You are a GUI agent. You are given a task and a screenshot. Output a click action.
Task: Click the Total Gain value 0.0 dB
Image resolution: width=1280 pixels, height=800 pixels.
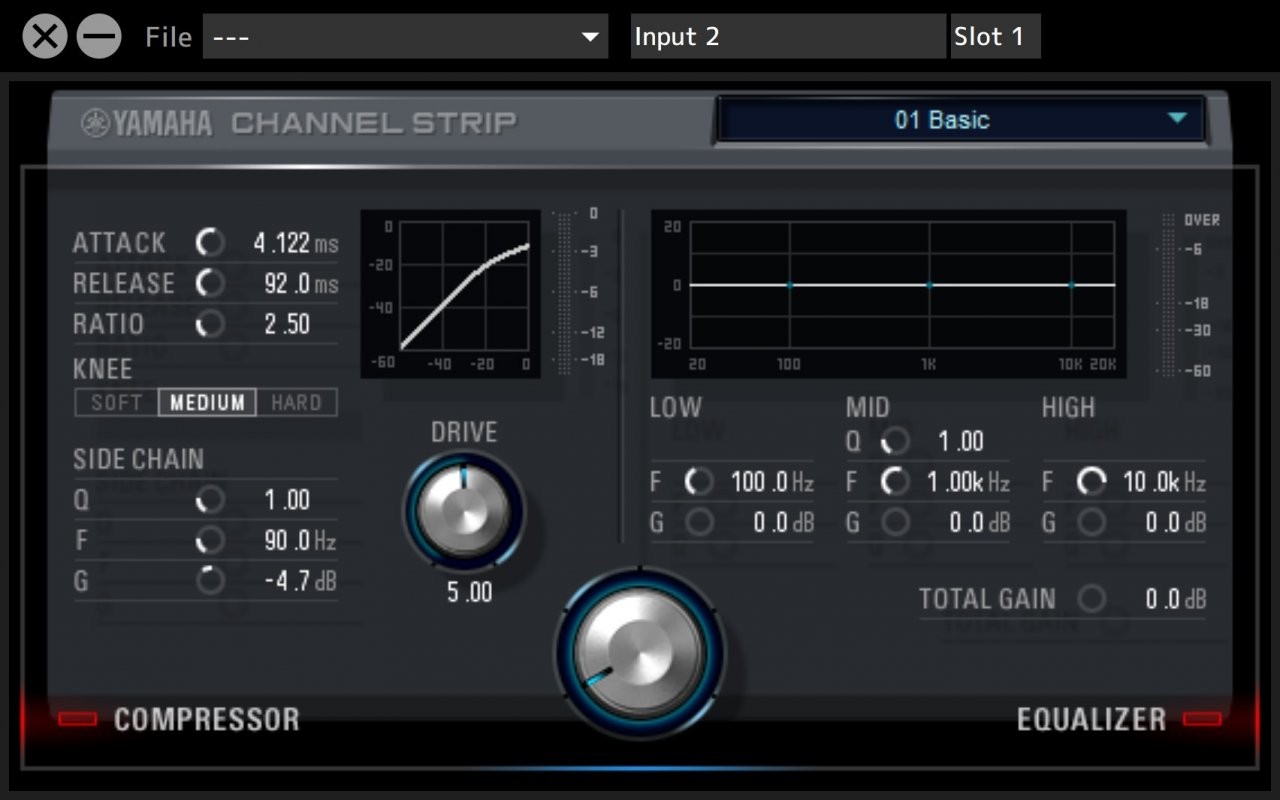1176,599
